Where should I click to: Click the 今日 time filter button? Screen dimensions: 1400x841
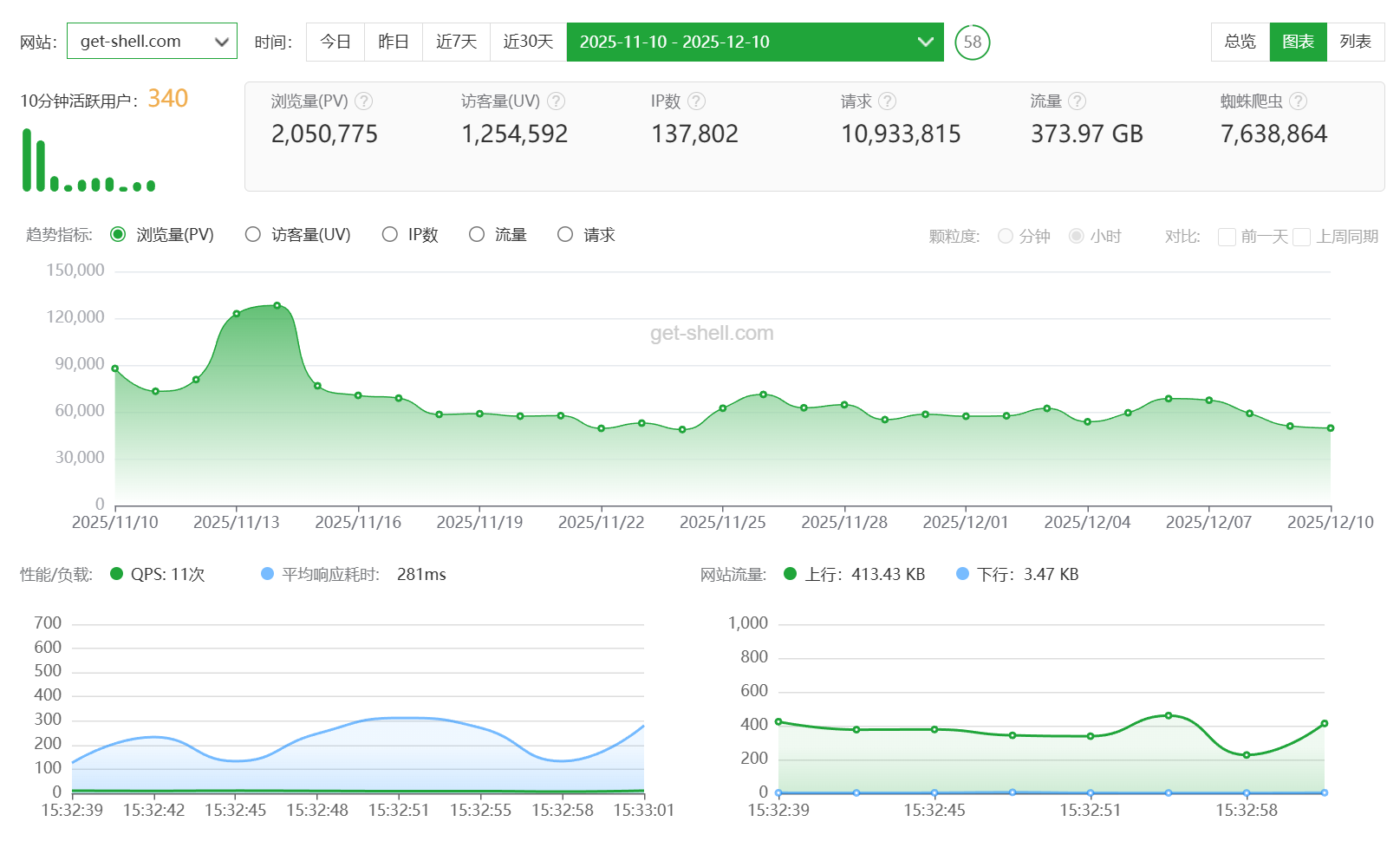[x=335, y=42]
